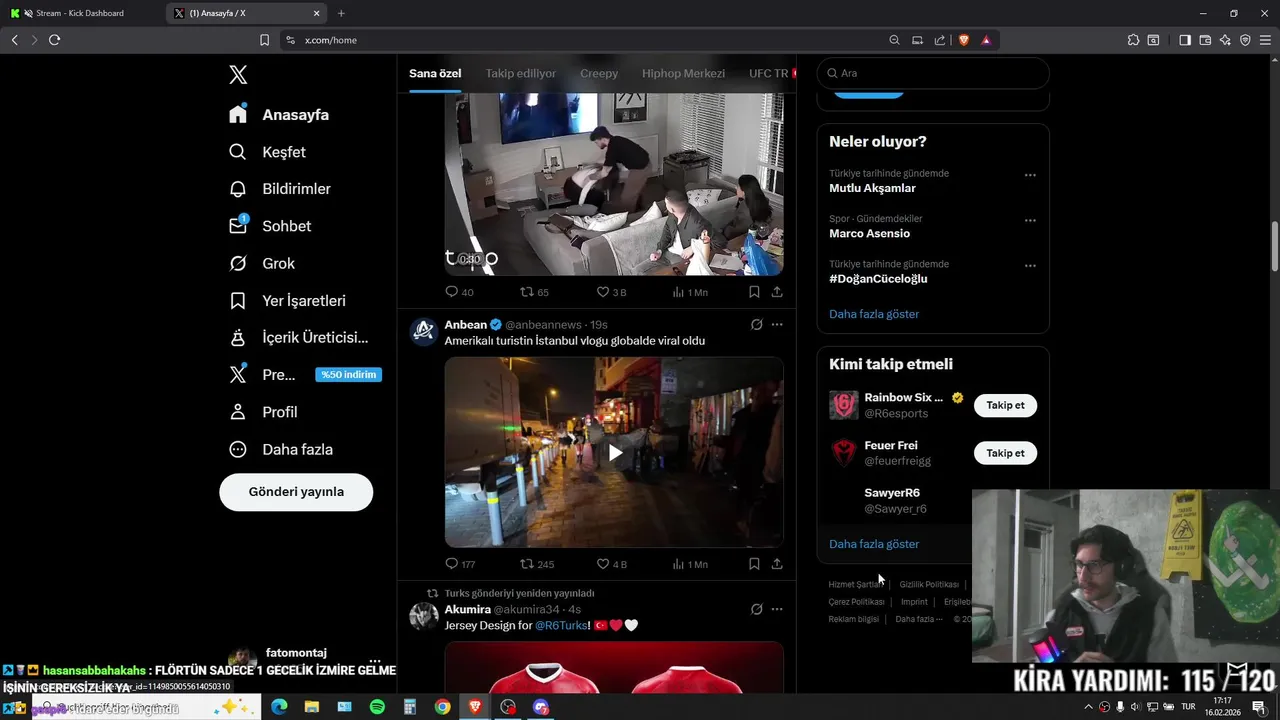
Task: Share the Anbean post
Action: 777,564
